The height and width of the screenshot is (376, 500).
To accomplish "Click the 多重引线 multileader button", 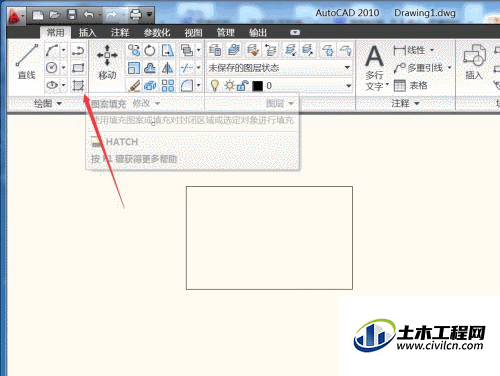I will 418,68.
